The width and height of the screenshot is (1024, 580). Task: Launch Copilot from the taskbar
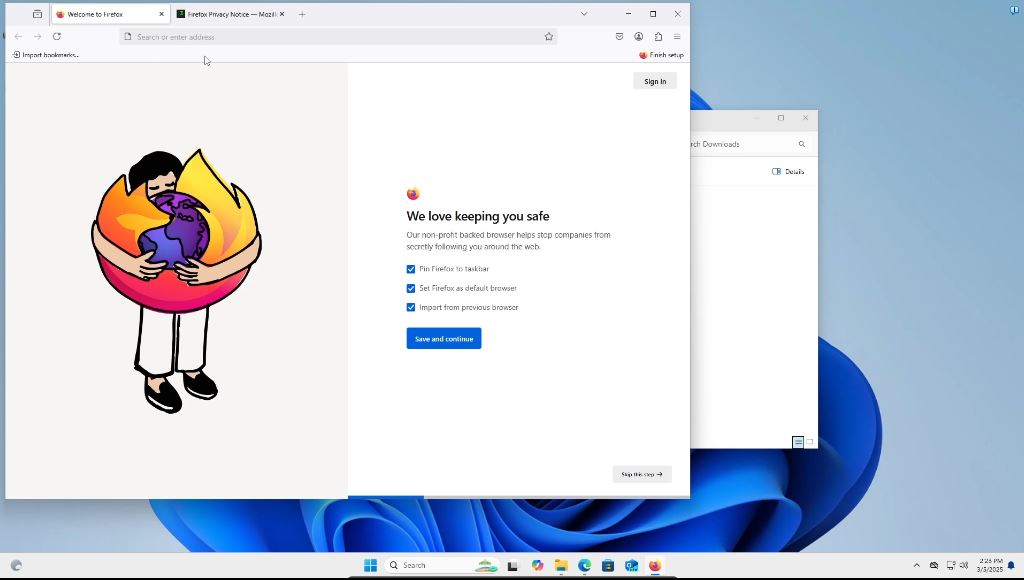pos(537,566)
